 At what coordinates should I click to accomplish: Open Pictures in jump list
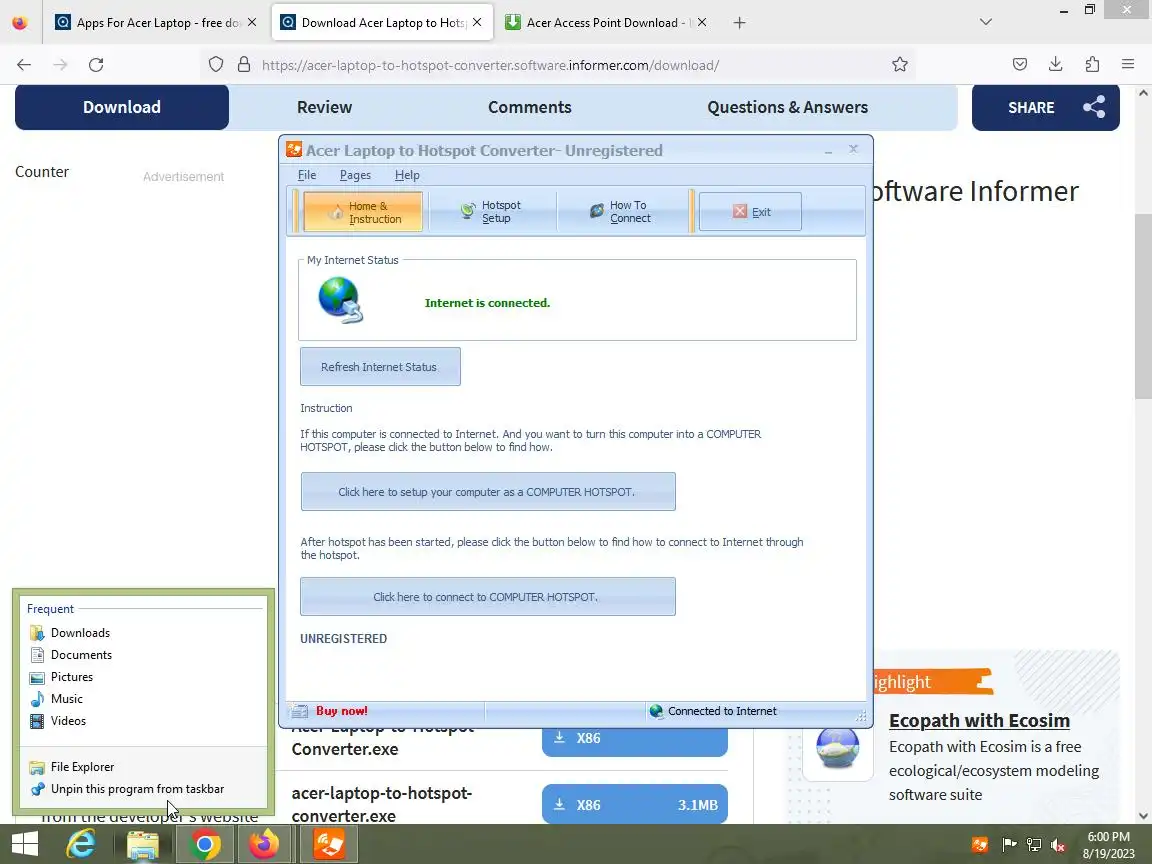tap(143, 677)
